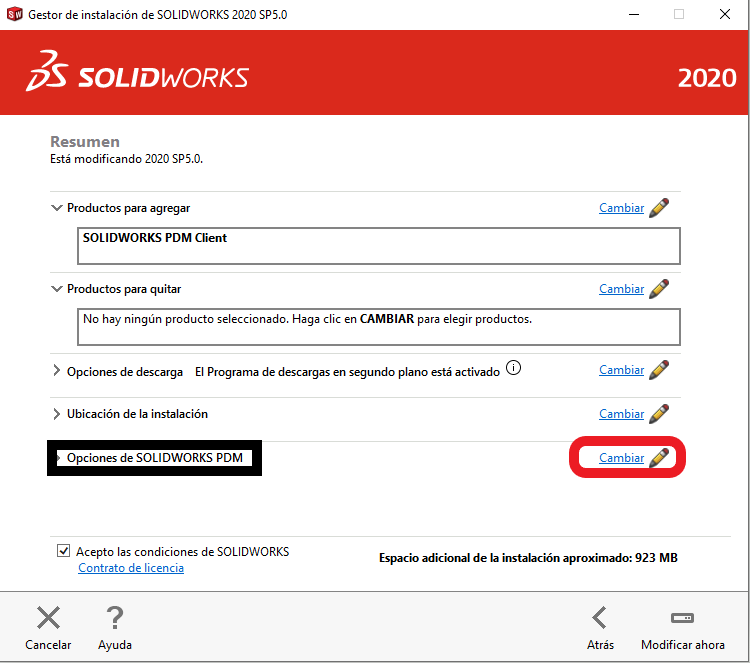Close the installation manager window
The height and width of the screenshot is (663, 750).
coord(725,14)
